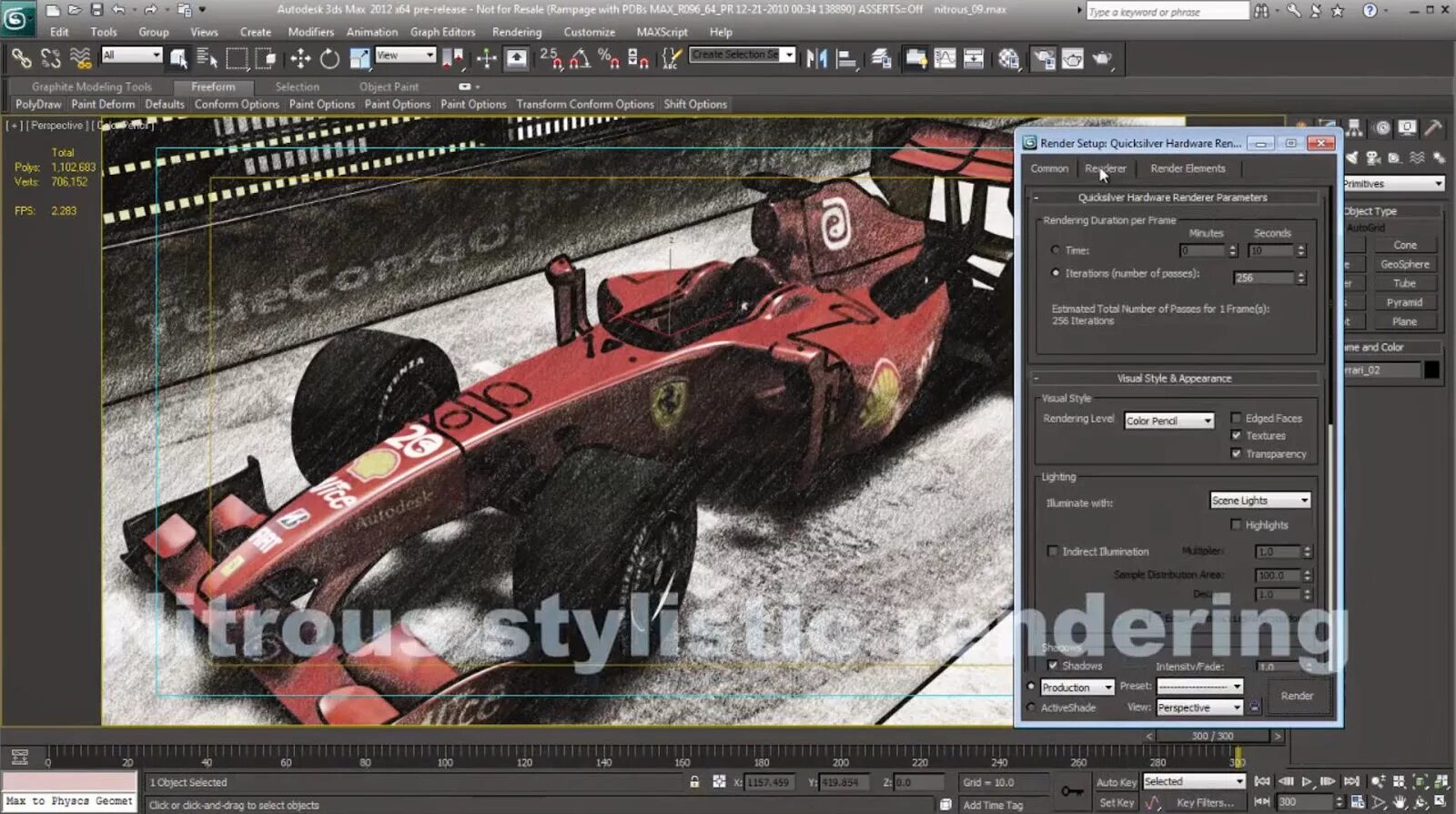The height and width of the screenshot is (814, 1456).
Task: Click the Render Production teapot icon
Action: click(1102, 58)
